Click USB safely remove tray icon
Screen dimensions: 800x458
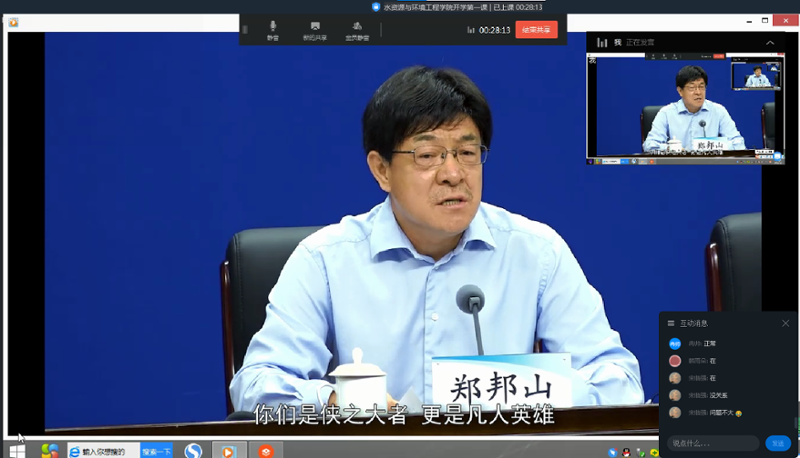(x=640, y=452)
